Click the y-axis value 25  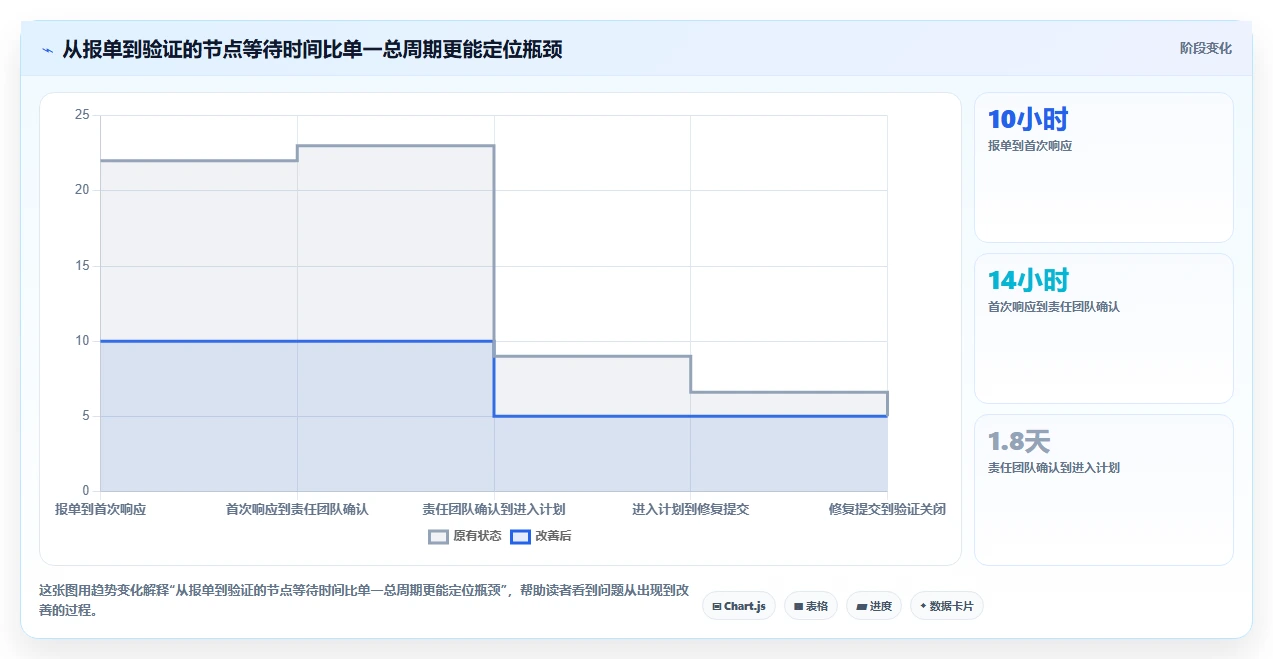tap(82, 115)
